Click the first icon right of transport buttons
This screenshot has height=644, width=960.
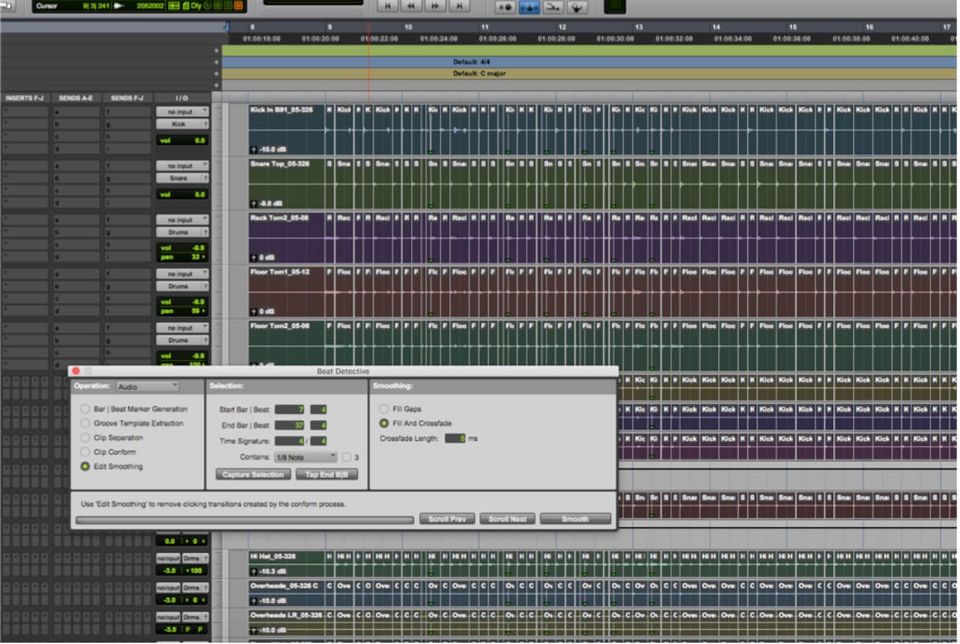point(505,7)
